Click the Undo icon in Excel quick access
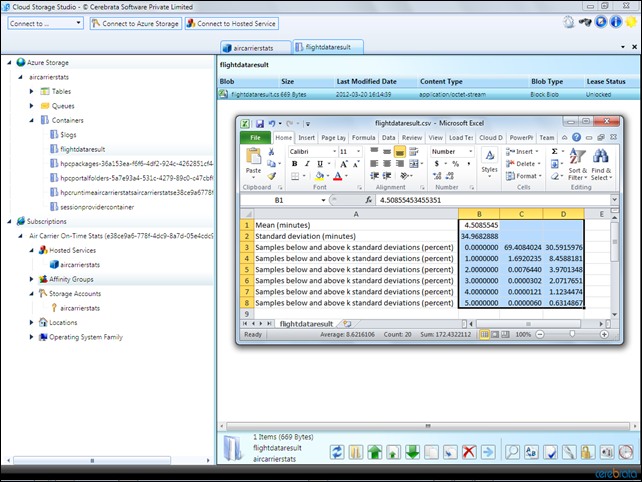The height and width of the screenshot is (482, 642). click(x=272, y=123)
